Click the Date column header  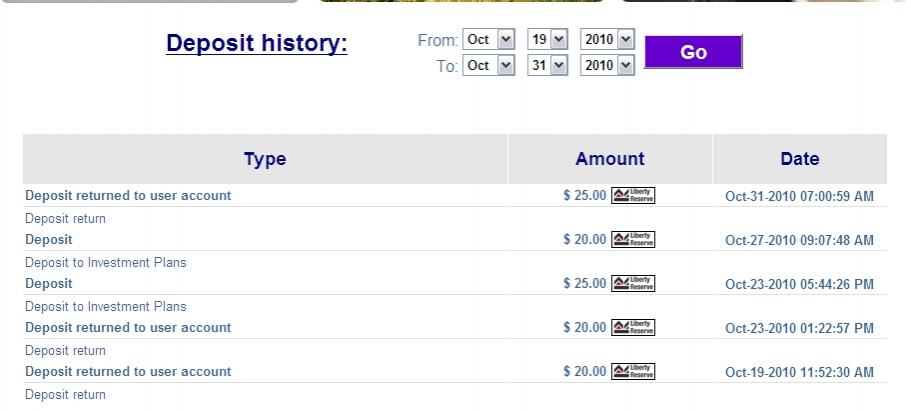[x=800, y=159]
